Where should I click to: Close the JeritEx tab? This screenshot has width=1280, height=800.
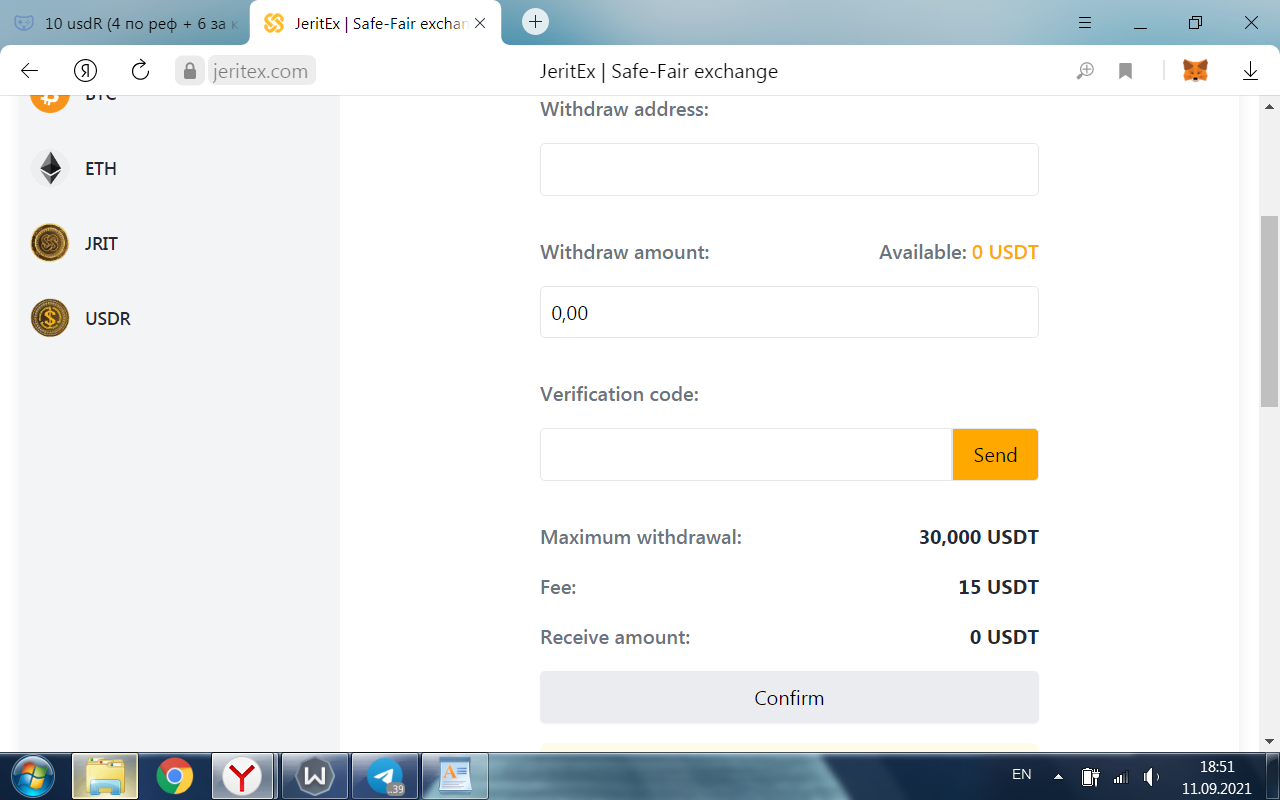tap(480, 23)
